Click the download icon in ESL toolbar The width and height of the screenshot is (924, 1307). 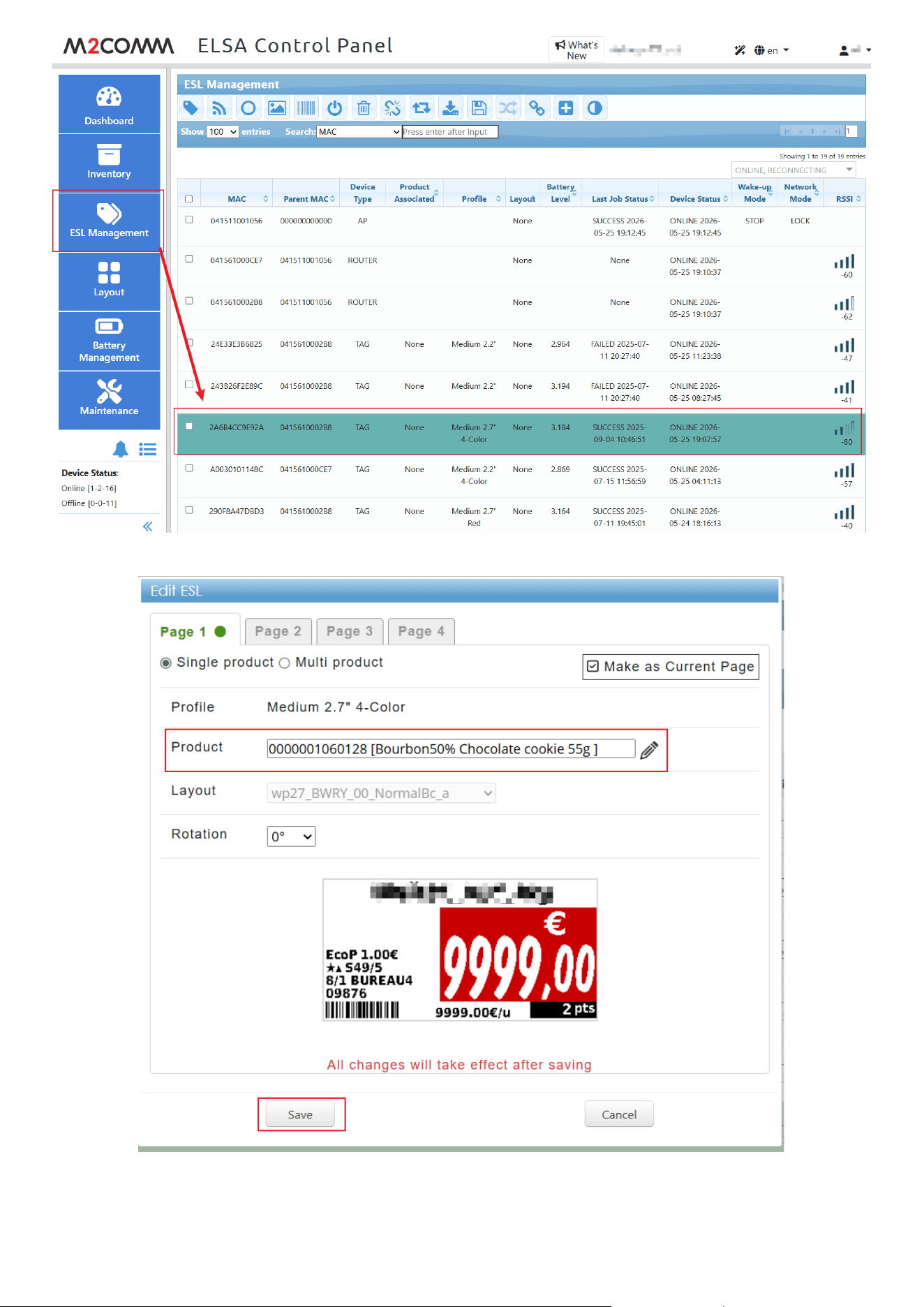(450, 108)
